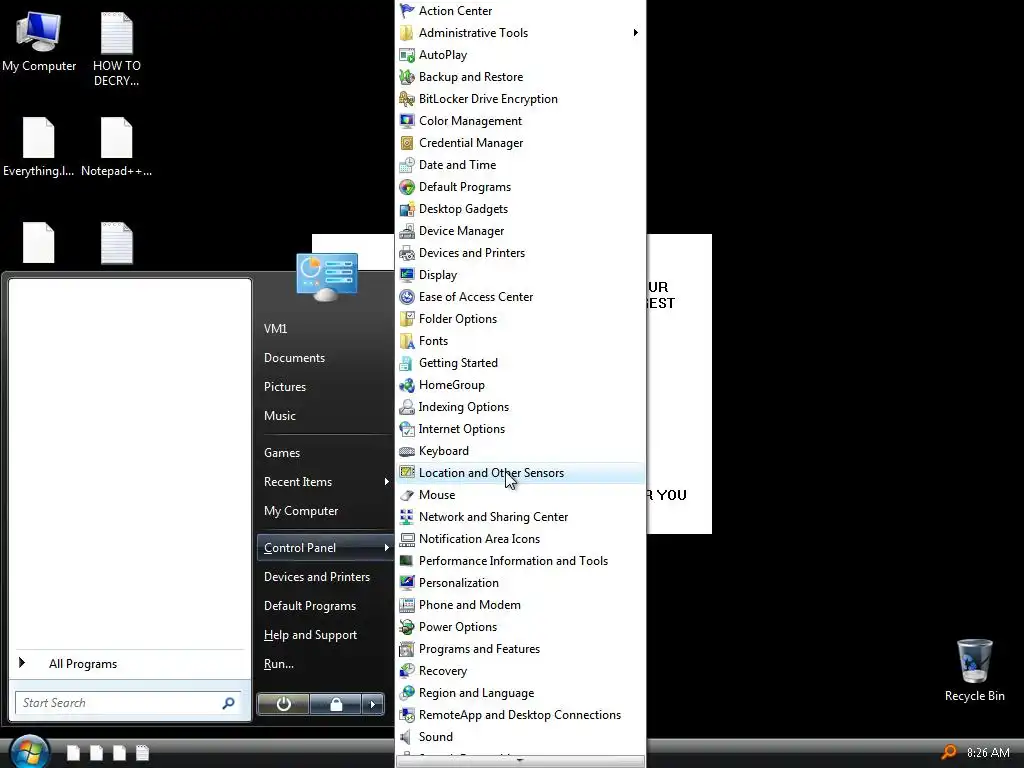The height and width of the screenshot is (768, 1024).
Task: Open Games in Start menu
Action: tap(282, 453)
